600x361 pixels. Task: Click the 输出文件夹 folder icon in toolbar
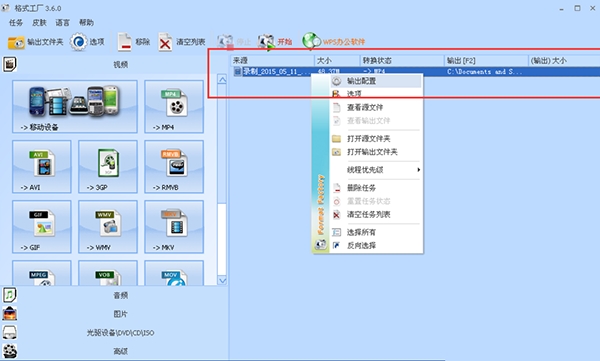pyautogui.click(x=16, y=42)
